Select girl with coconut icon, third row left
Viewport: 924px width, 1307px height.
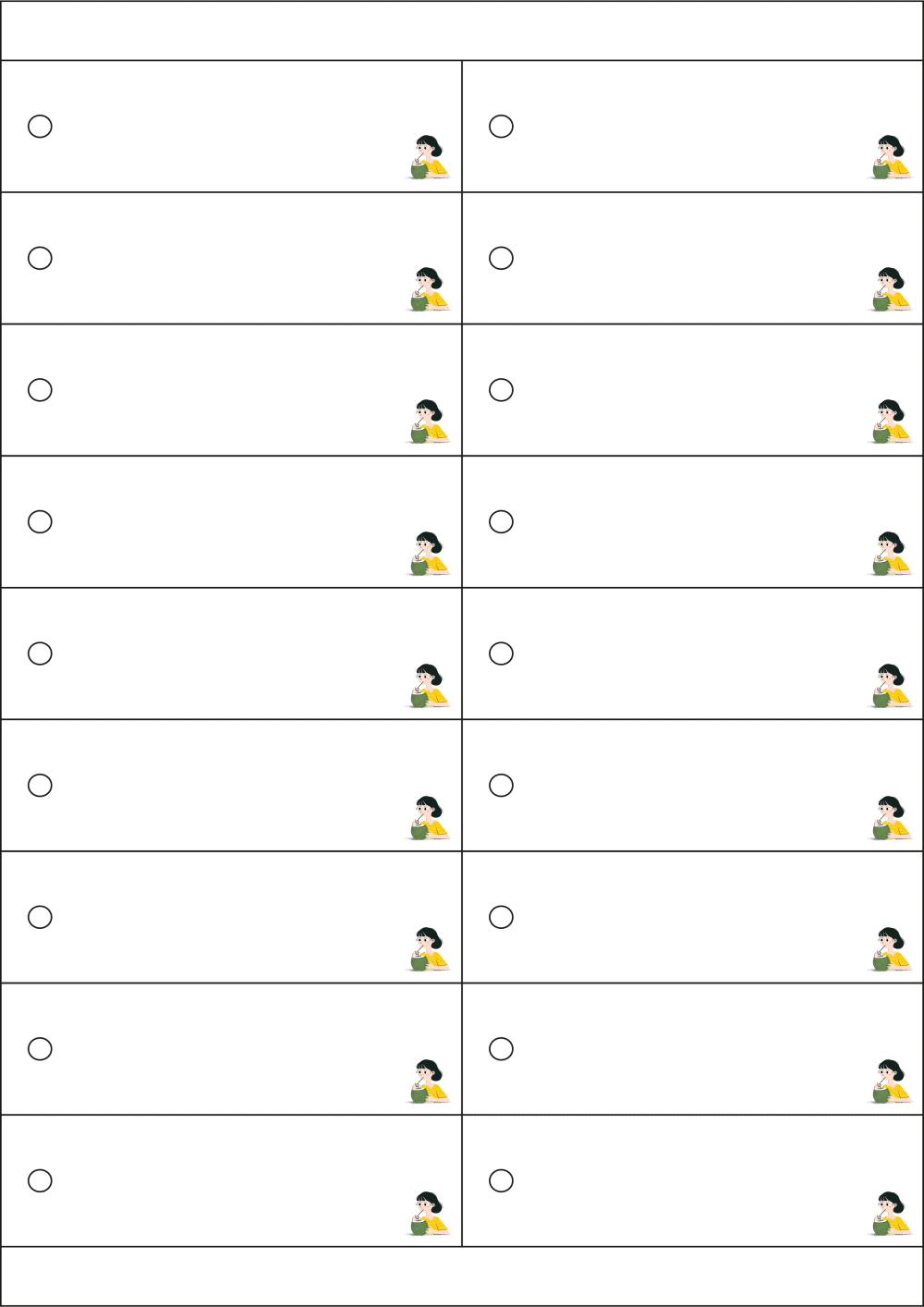click(x=429, y=421)
